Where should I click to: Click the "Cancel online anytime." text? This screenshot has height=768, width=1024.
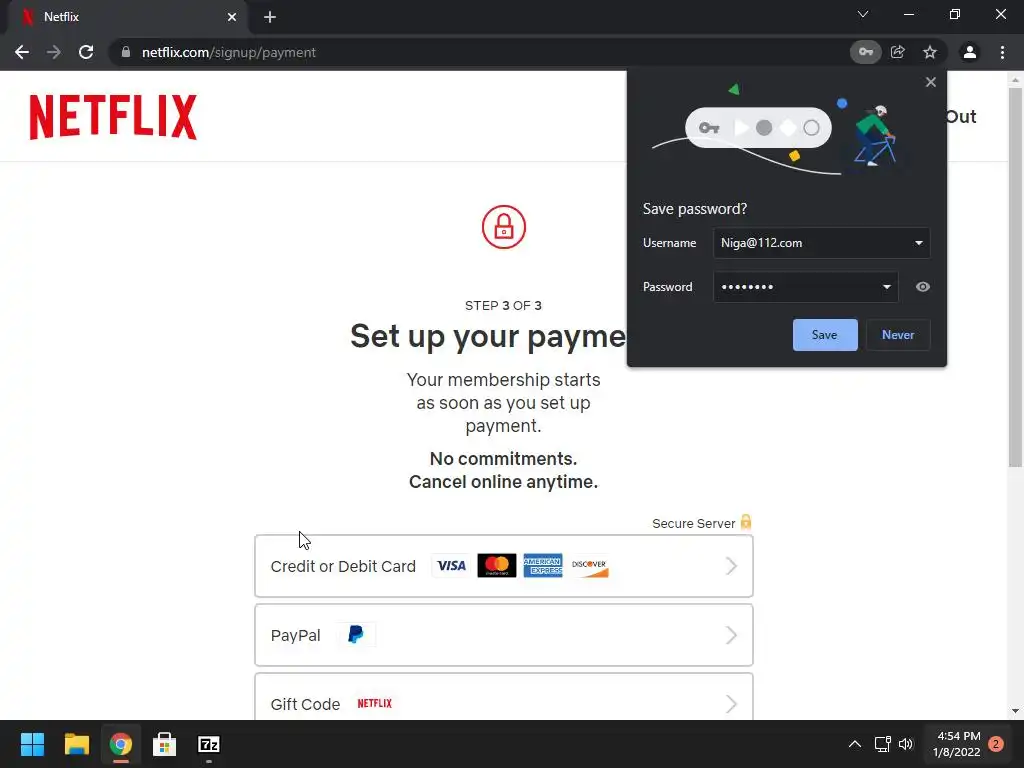(x=504, y=482)
